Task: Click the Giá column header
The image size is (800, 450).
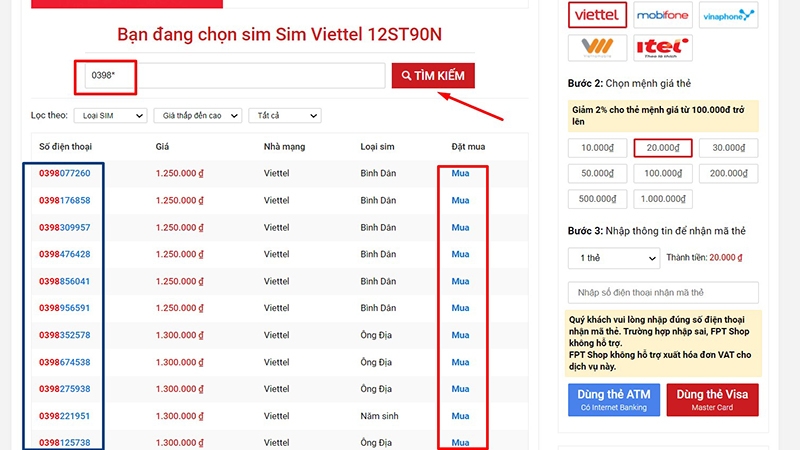Action: pos(162,147)
